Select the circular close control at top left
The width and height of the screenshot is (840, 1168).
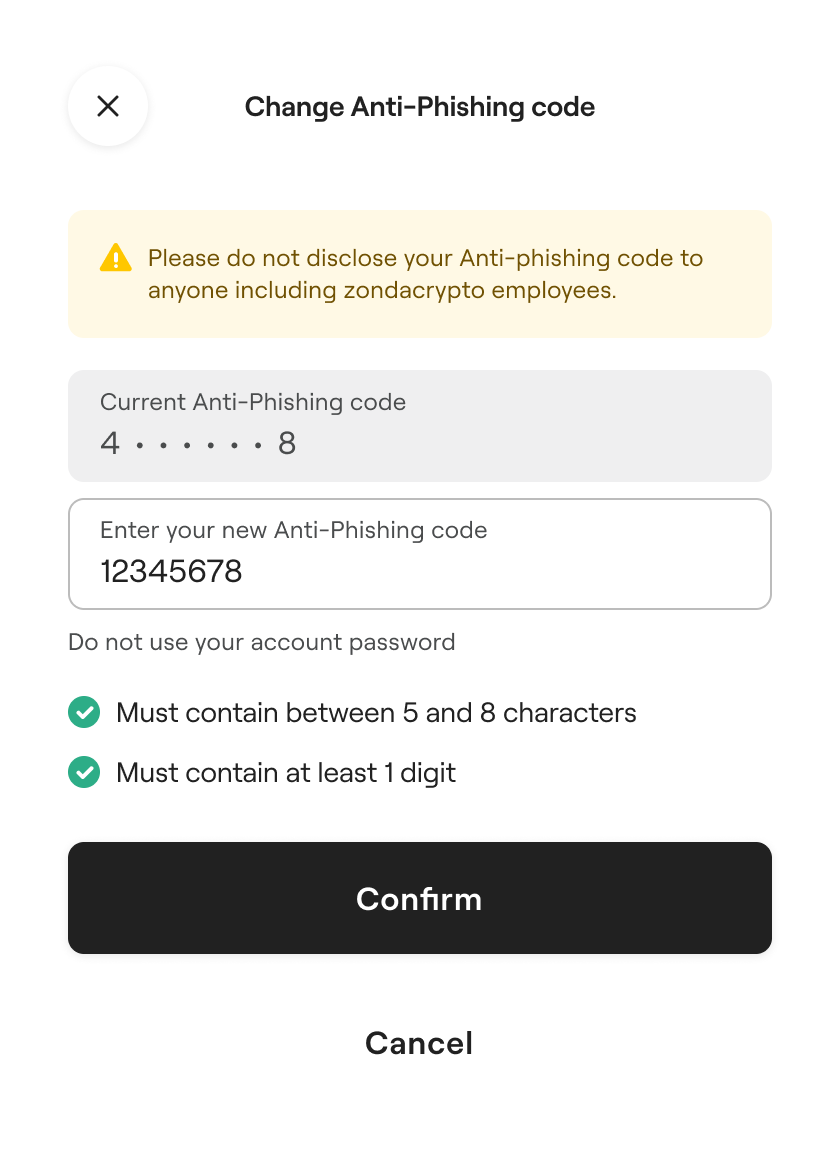(x=107, y=106)
